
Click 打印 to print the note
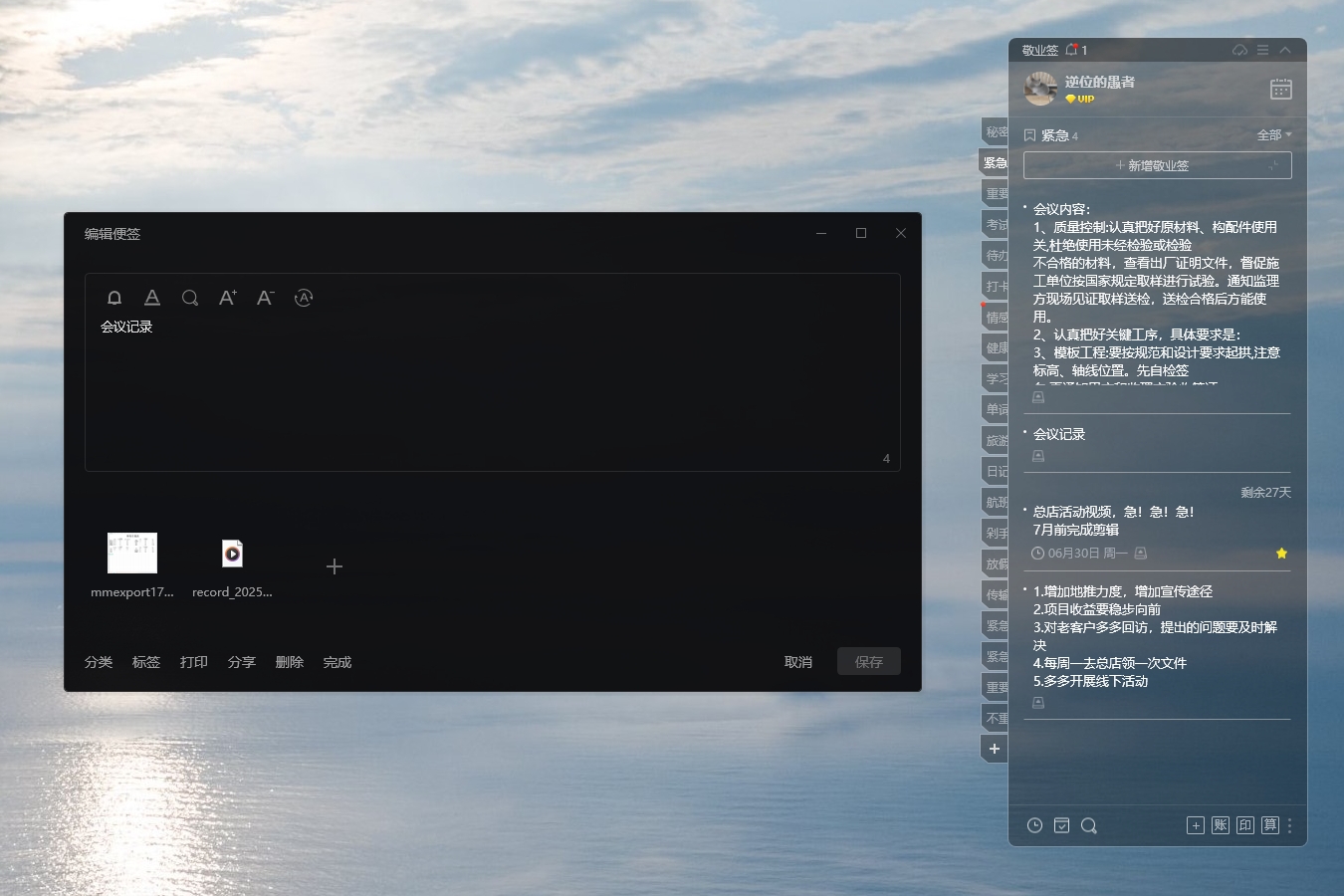(194, 662)
